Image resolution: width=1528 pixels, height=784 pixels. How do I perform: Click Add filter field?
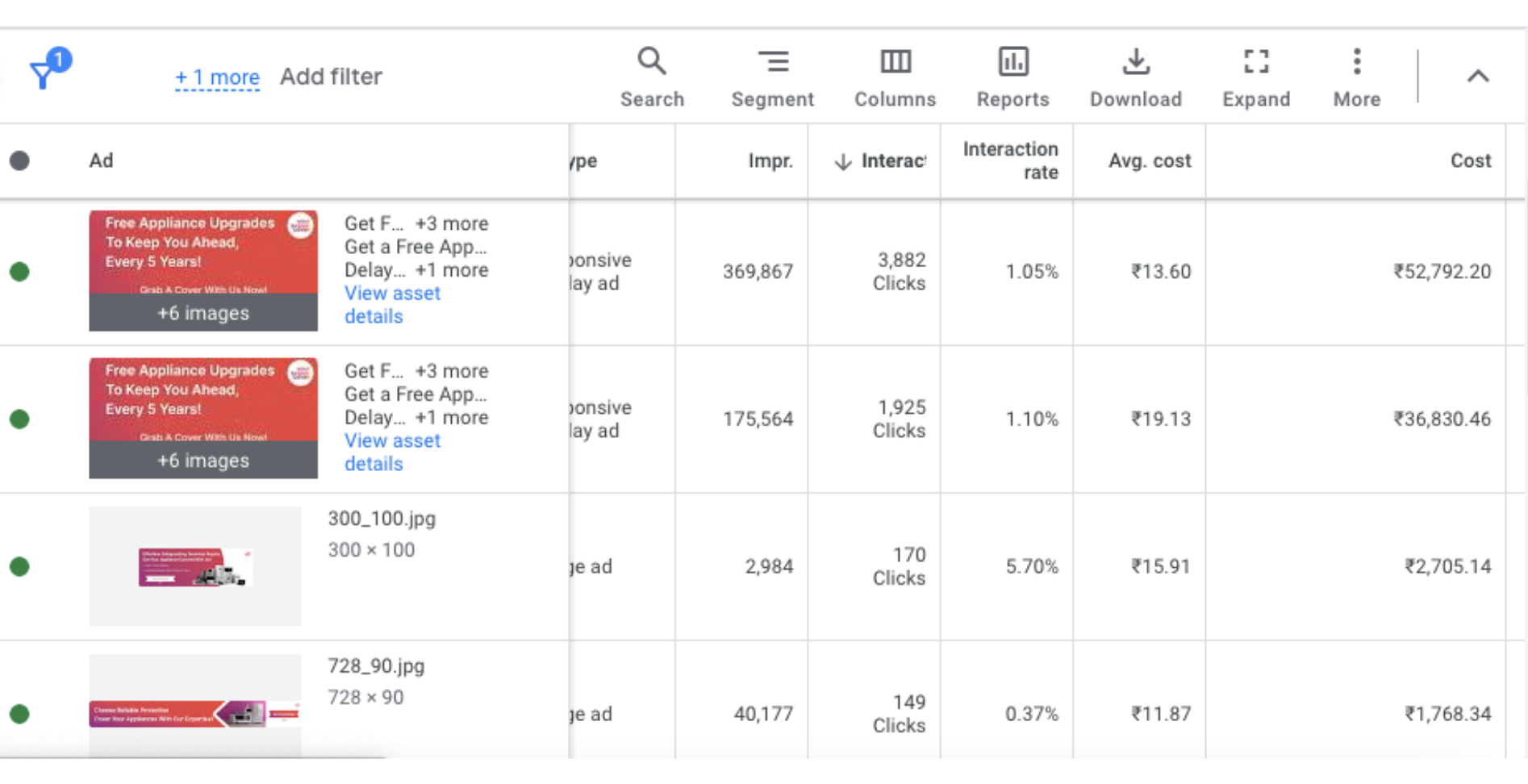point(331,77)
